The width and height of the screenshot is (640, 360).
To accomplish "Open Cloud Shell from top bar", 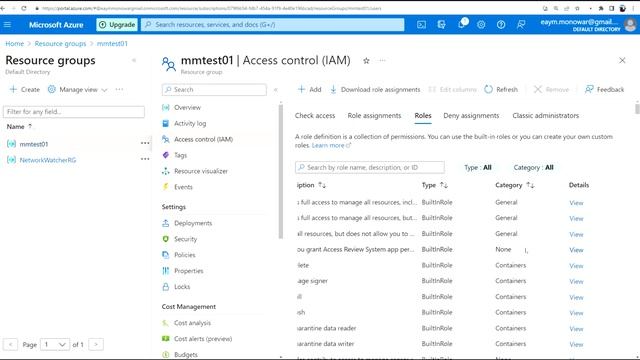I will 421,24.
